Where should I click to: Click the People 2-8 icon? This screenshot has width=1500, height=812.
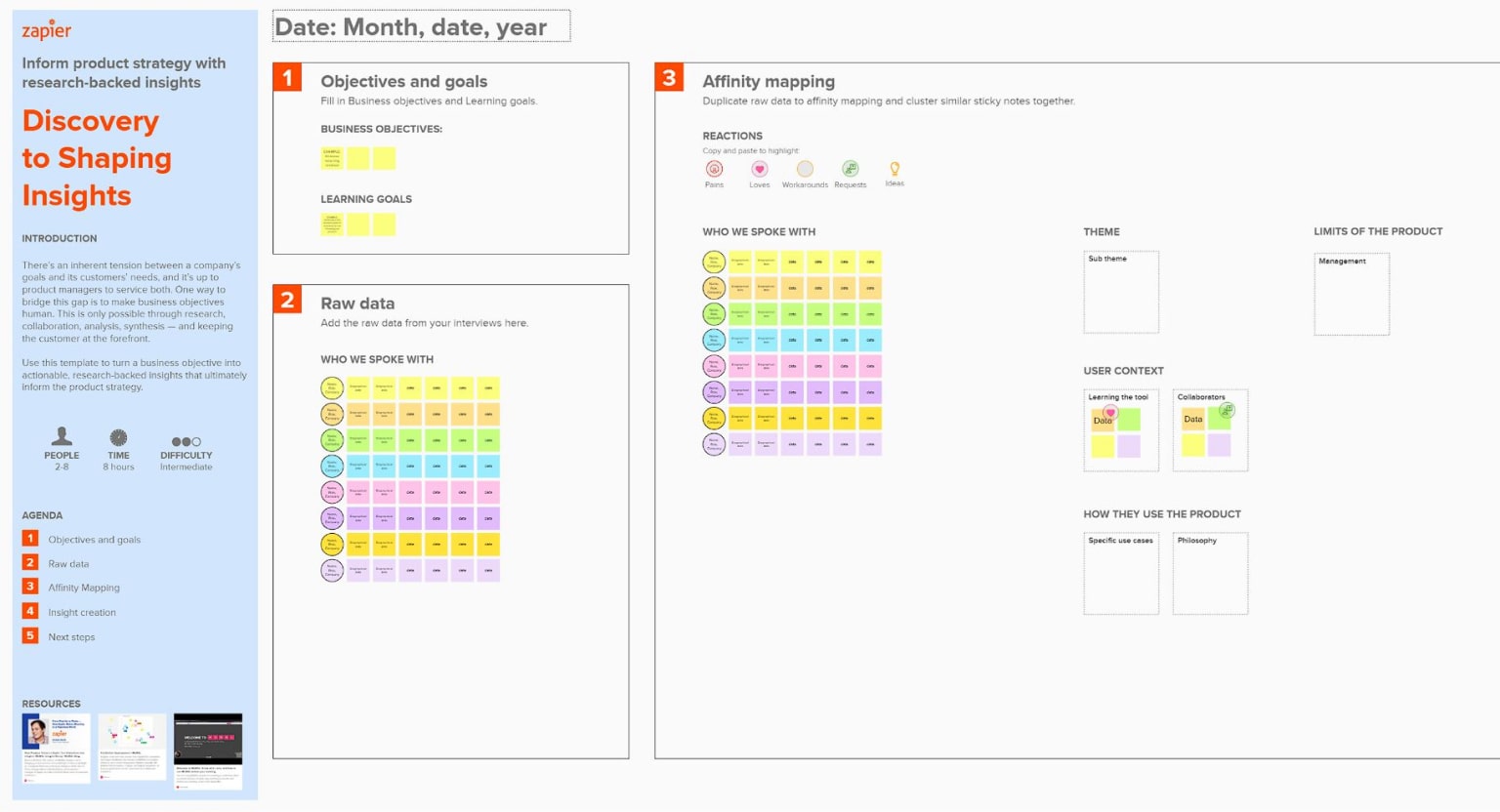point(62,441)
